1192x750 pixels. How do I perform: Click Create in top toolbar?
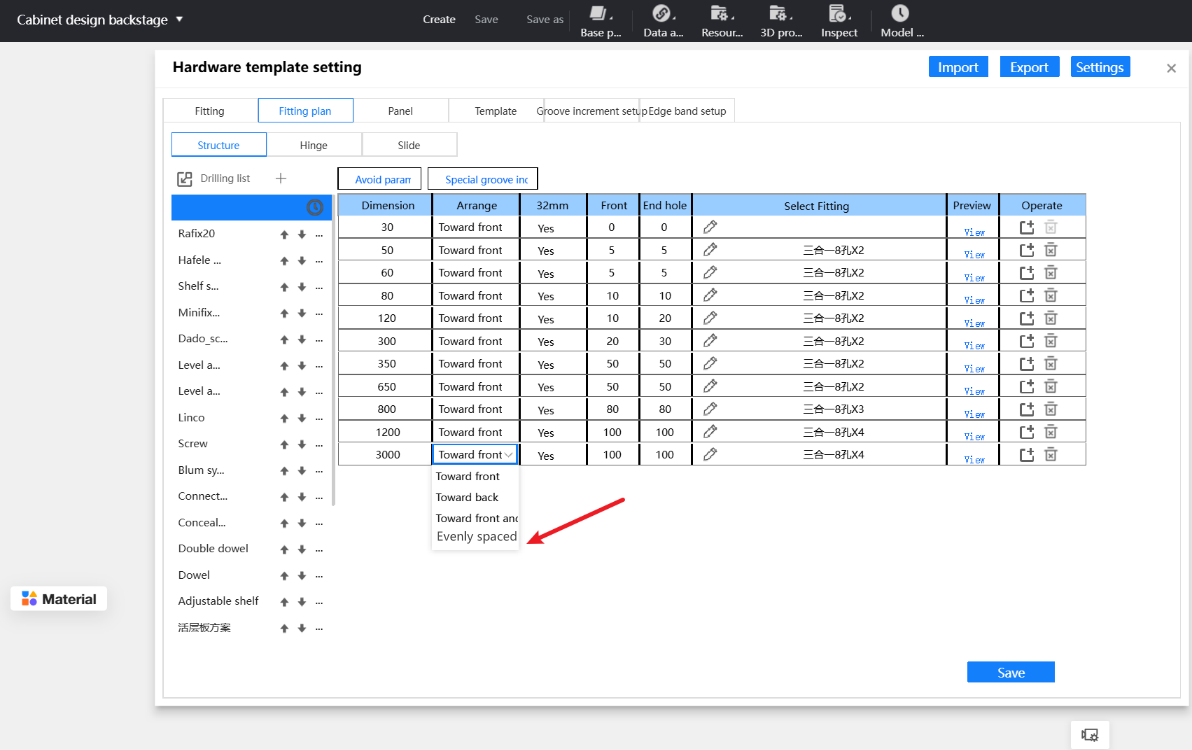[x=439, y=19]
